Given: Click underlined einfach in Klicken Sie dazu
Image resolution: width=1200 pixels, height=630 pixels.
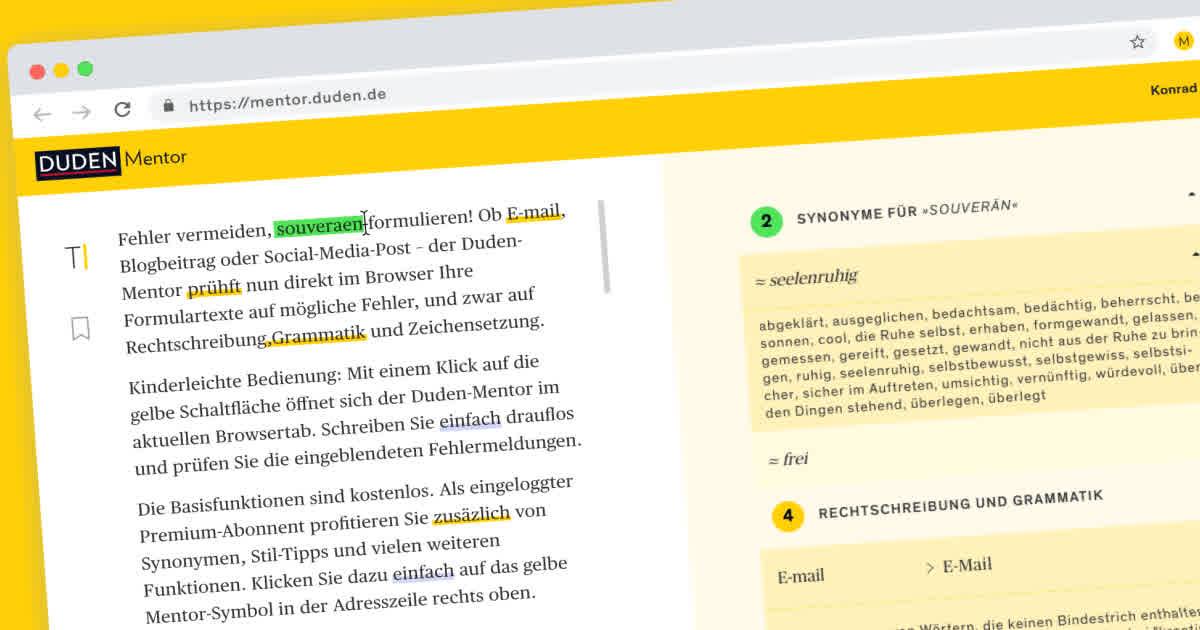Looking at the screenshot, I should 424,573.
